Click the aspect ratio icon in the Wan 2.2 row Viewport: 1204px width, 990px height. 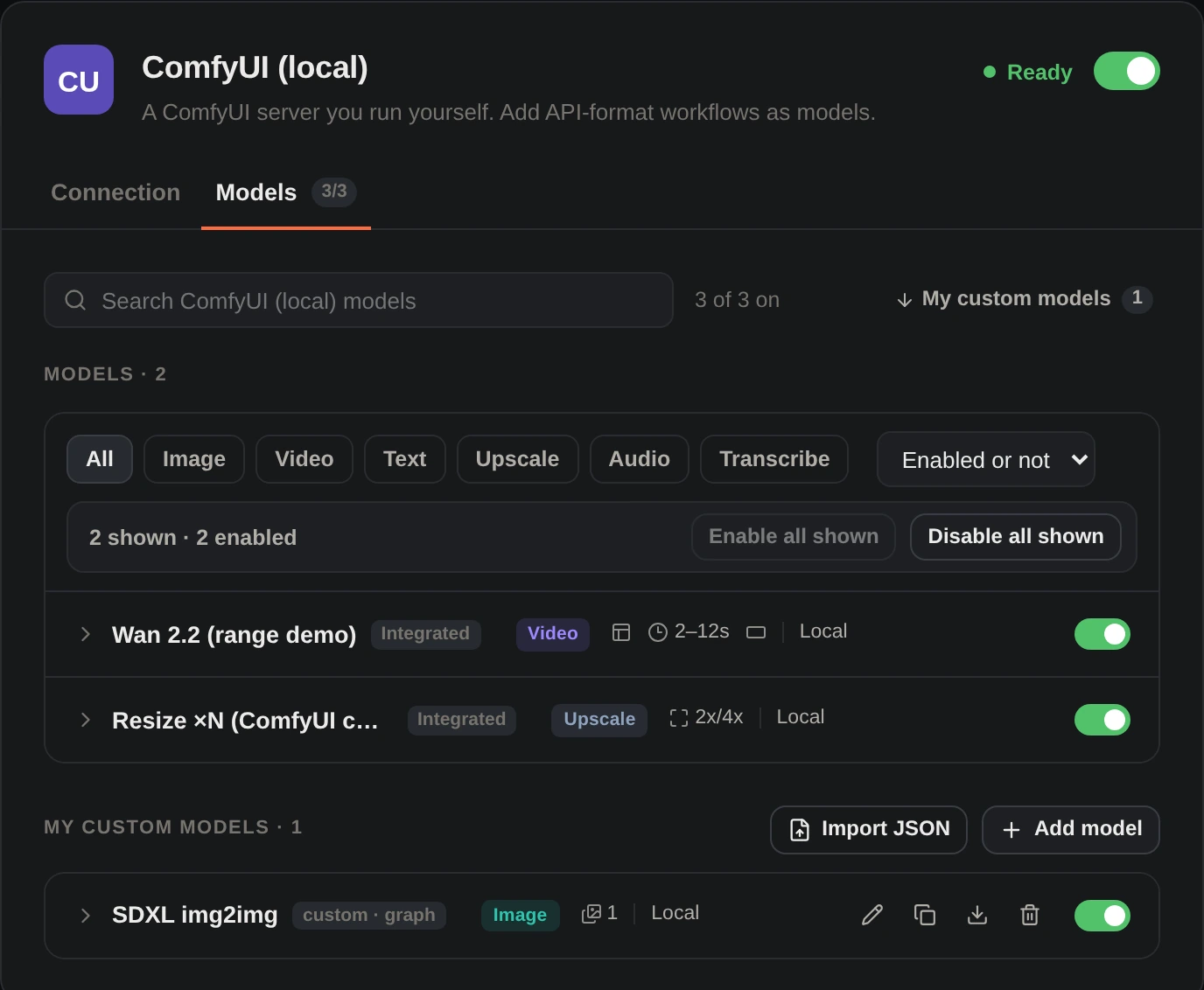756,632
